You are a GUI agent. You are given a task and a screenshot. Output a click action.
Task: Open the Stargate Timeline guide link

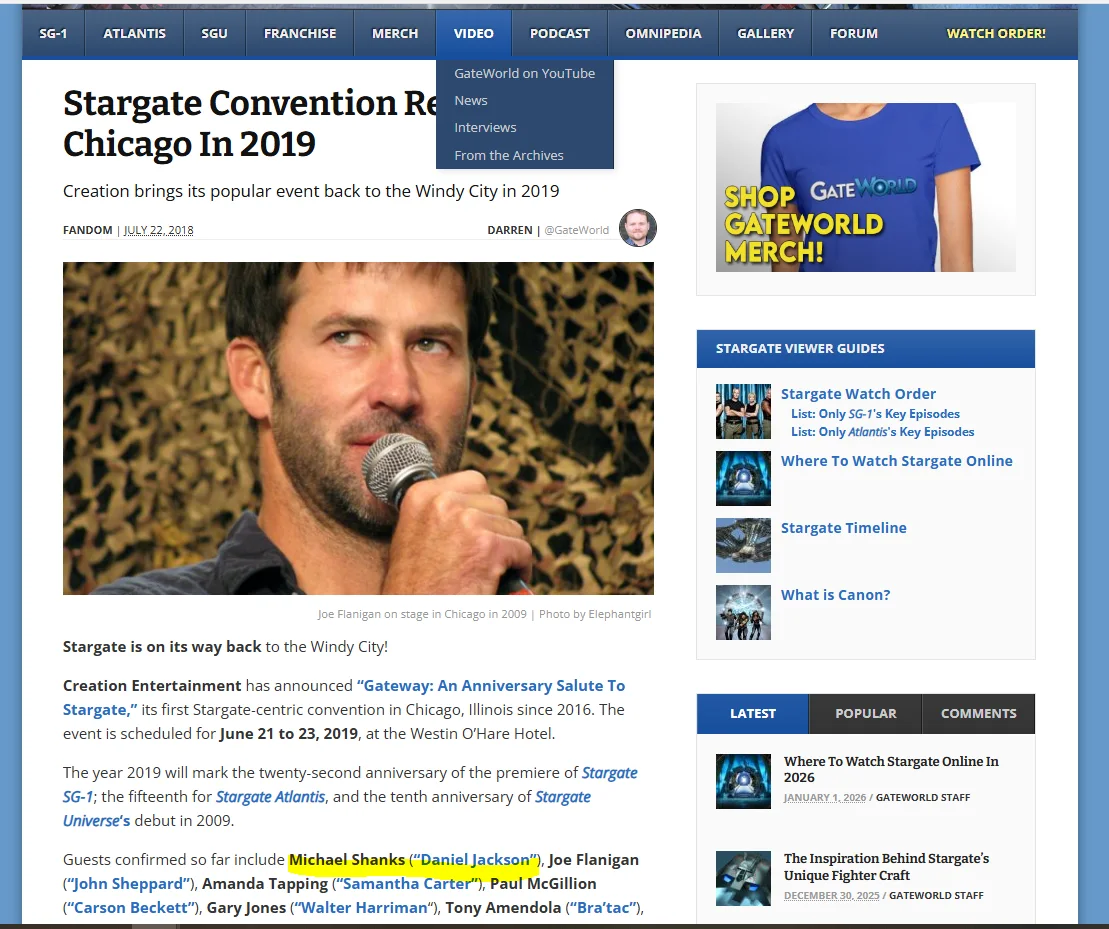[843, 527]
